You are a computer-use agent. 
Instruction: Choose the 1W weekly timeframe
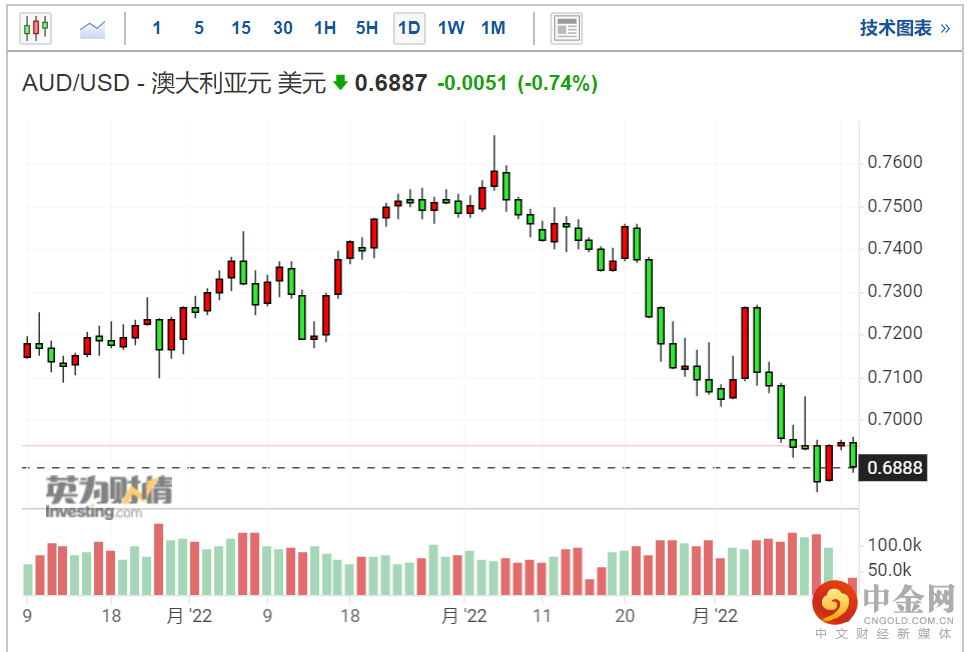tap(451, 28)
